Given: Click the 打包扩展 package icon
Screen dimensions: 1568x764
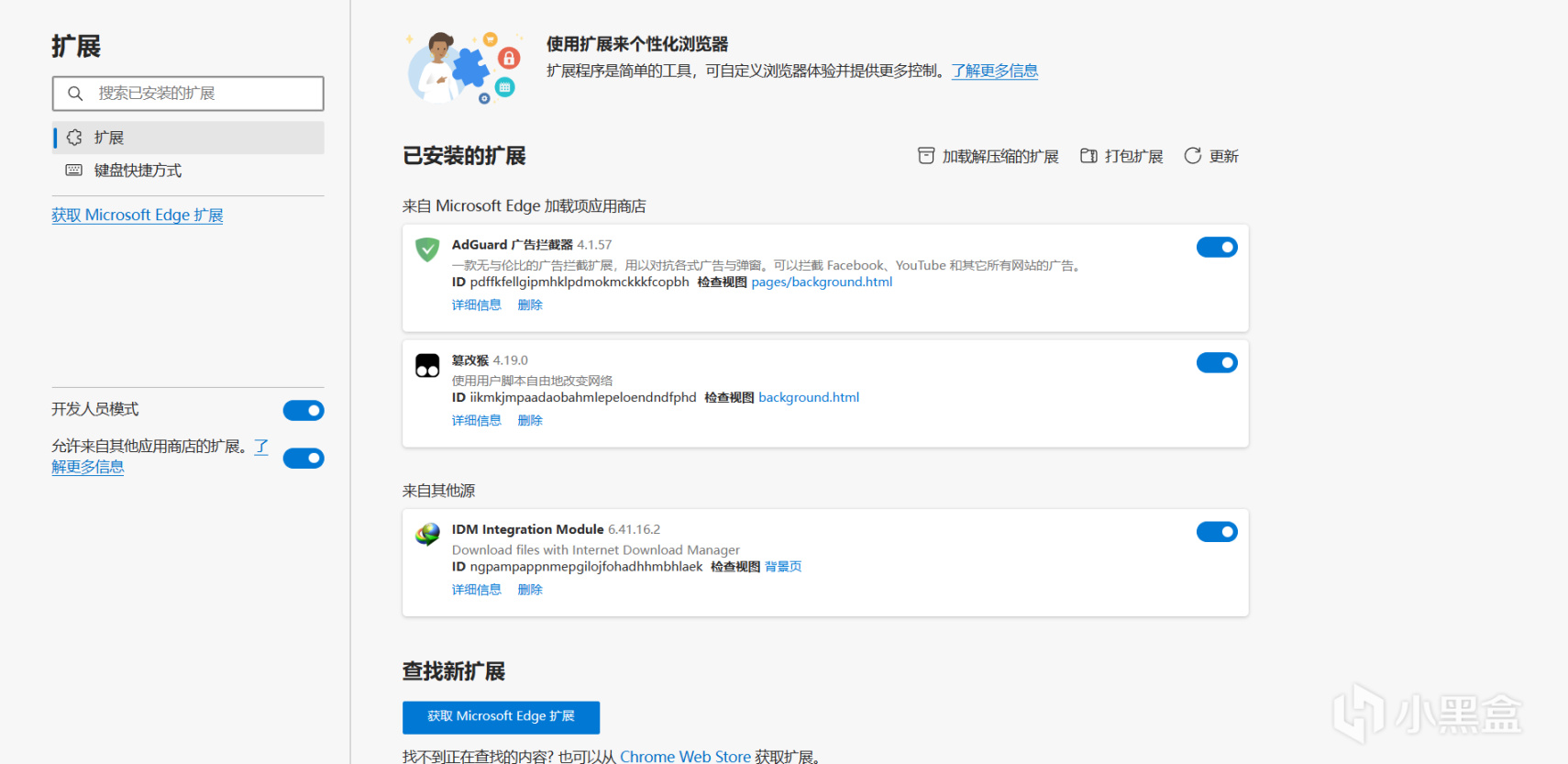Looking at the screenshot, I should 1088,156.
